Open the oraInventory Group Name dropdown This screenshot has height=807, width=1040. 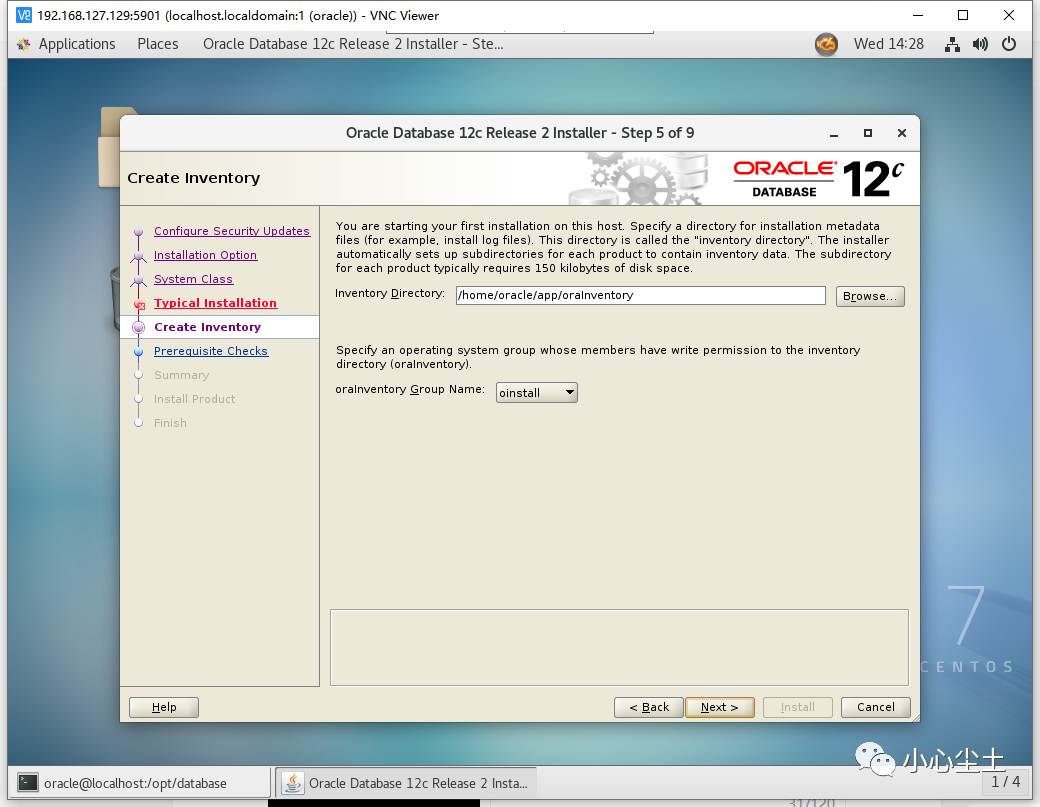click(x=537, y=393)
